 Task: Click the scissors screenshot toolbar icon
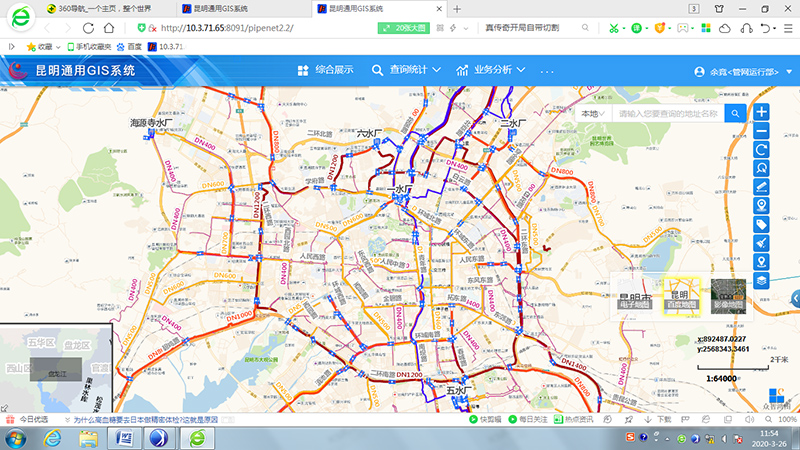pos(614,29)
